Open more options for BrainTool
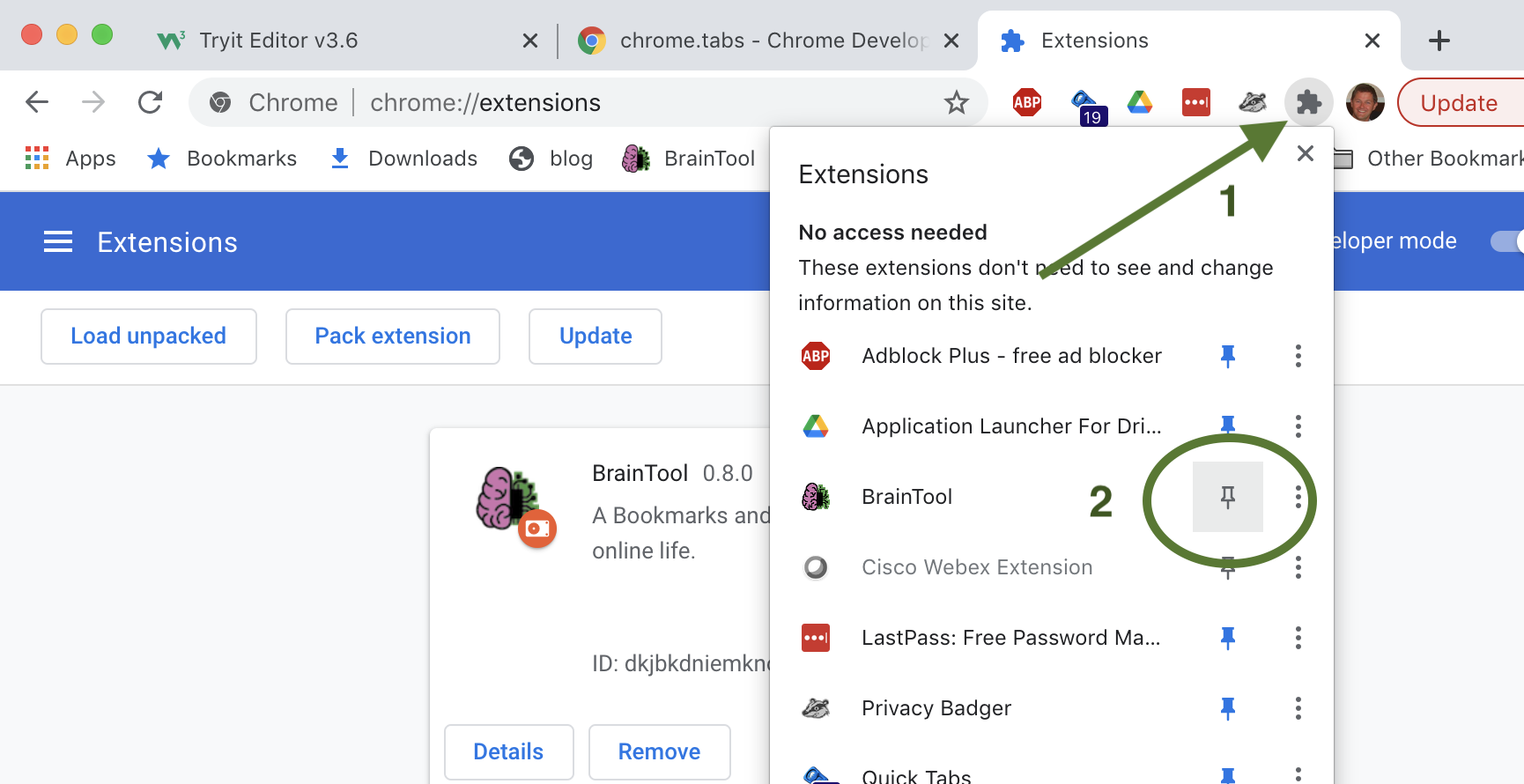 (x=1298, y=497)
